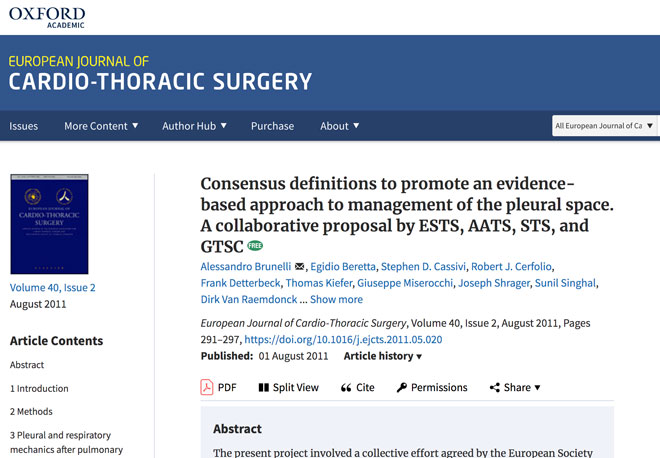660x458 pixels.
Task: Open author Frank Detterbeck
Action: tap(240, 283)
